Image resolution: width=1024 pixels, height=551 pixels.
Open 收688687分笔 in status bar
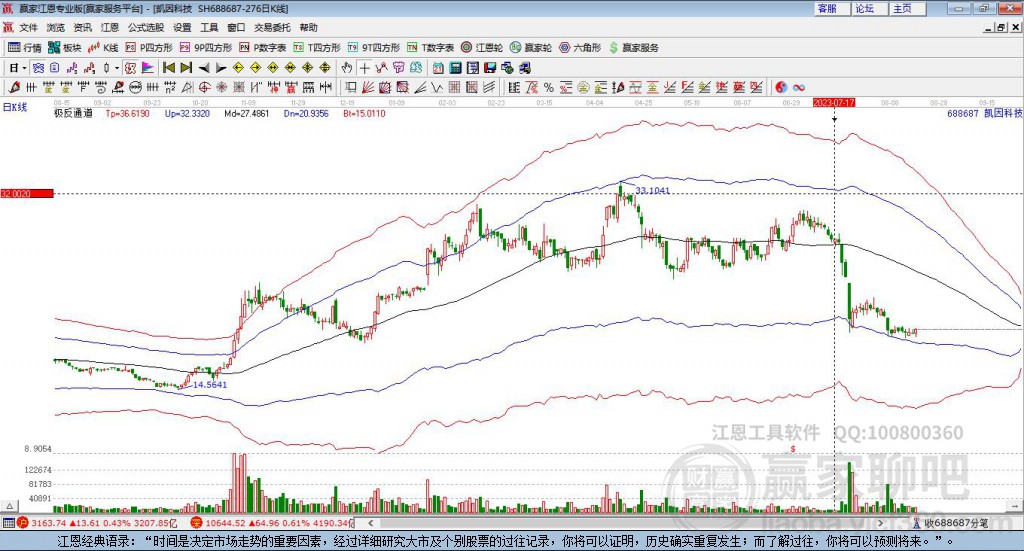pyautogui.click(x=951, y=523)
